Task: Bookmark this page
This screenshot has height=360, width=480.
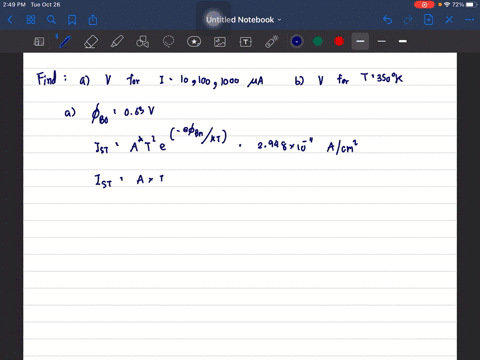Action: coord(72,20)
